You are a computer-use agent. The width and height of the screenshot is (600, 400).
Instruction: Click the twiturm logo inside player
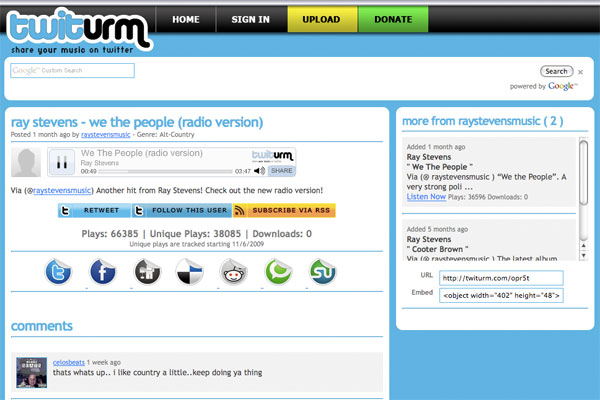click(272, 155)
